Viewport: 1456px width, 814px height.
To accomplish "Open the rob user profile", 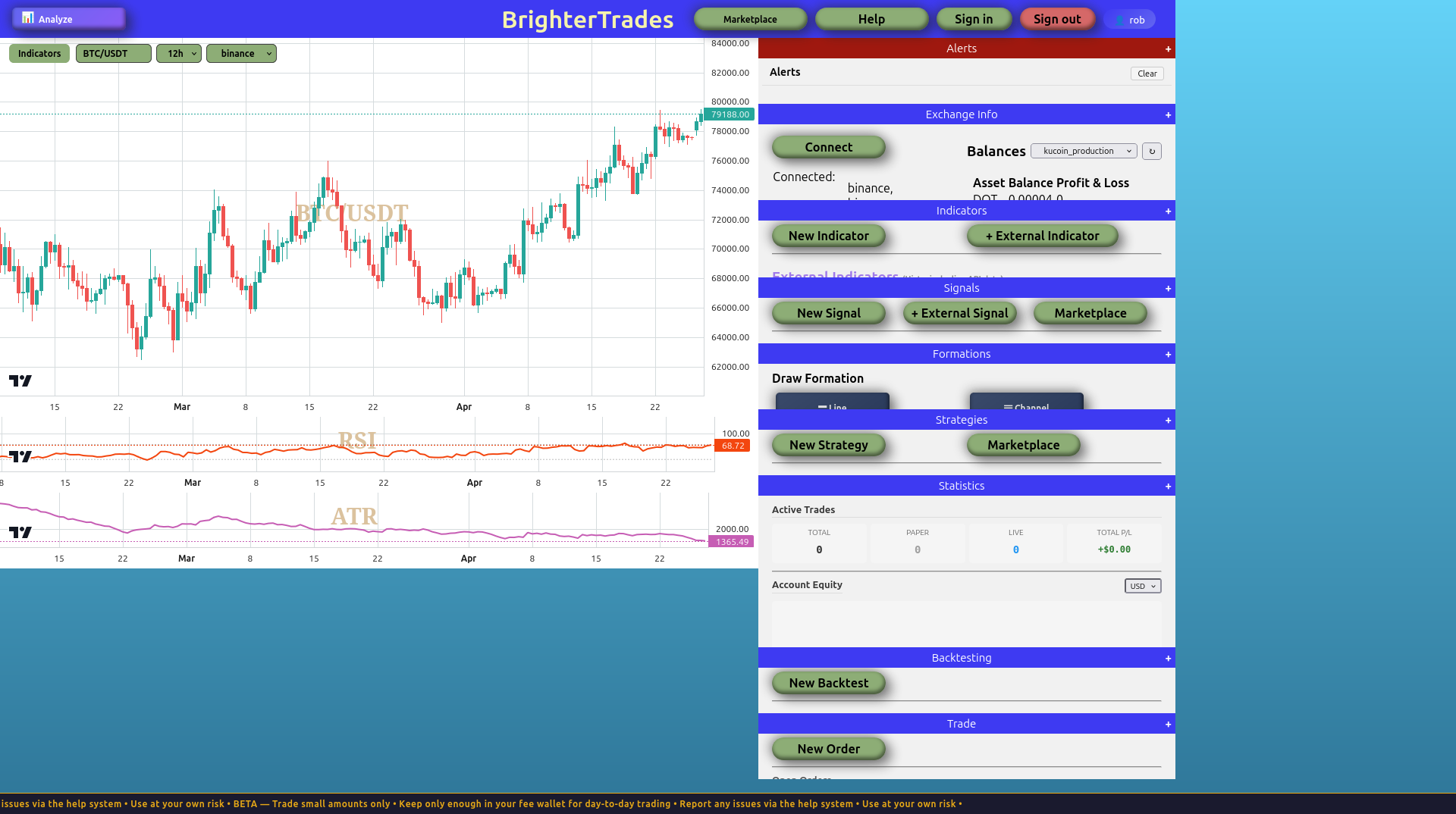I will tap(1130, 20).
